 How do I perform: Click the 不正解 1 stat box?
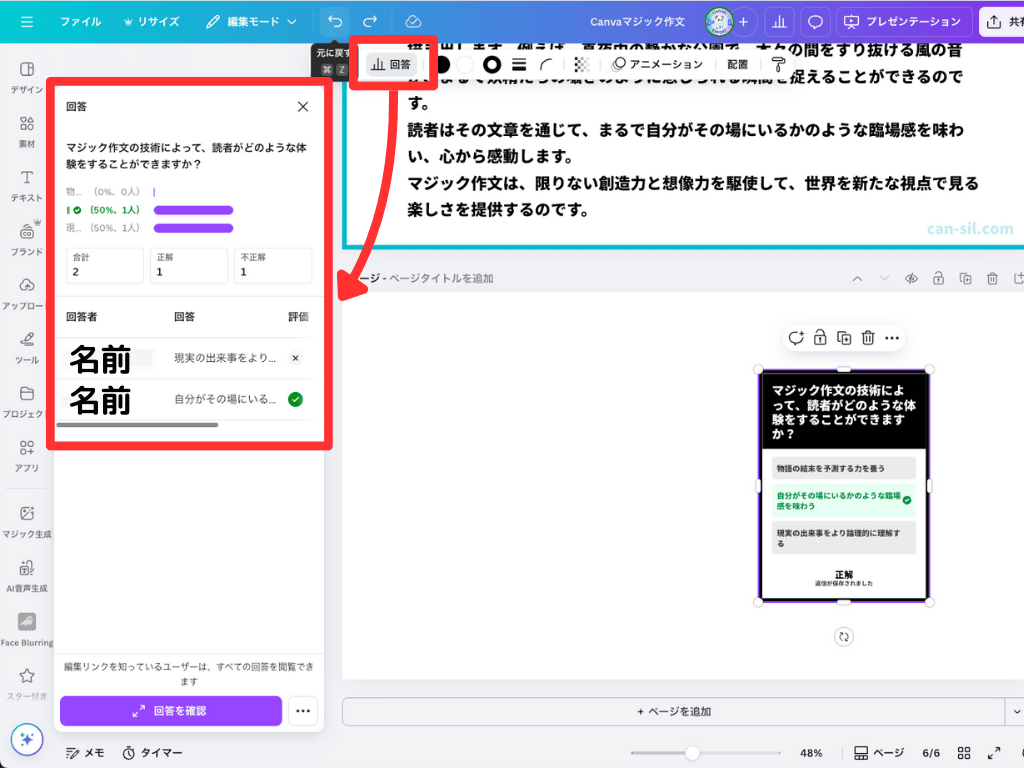pyautogui.click(x=273, y=265)
